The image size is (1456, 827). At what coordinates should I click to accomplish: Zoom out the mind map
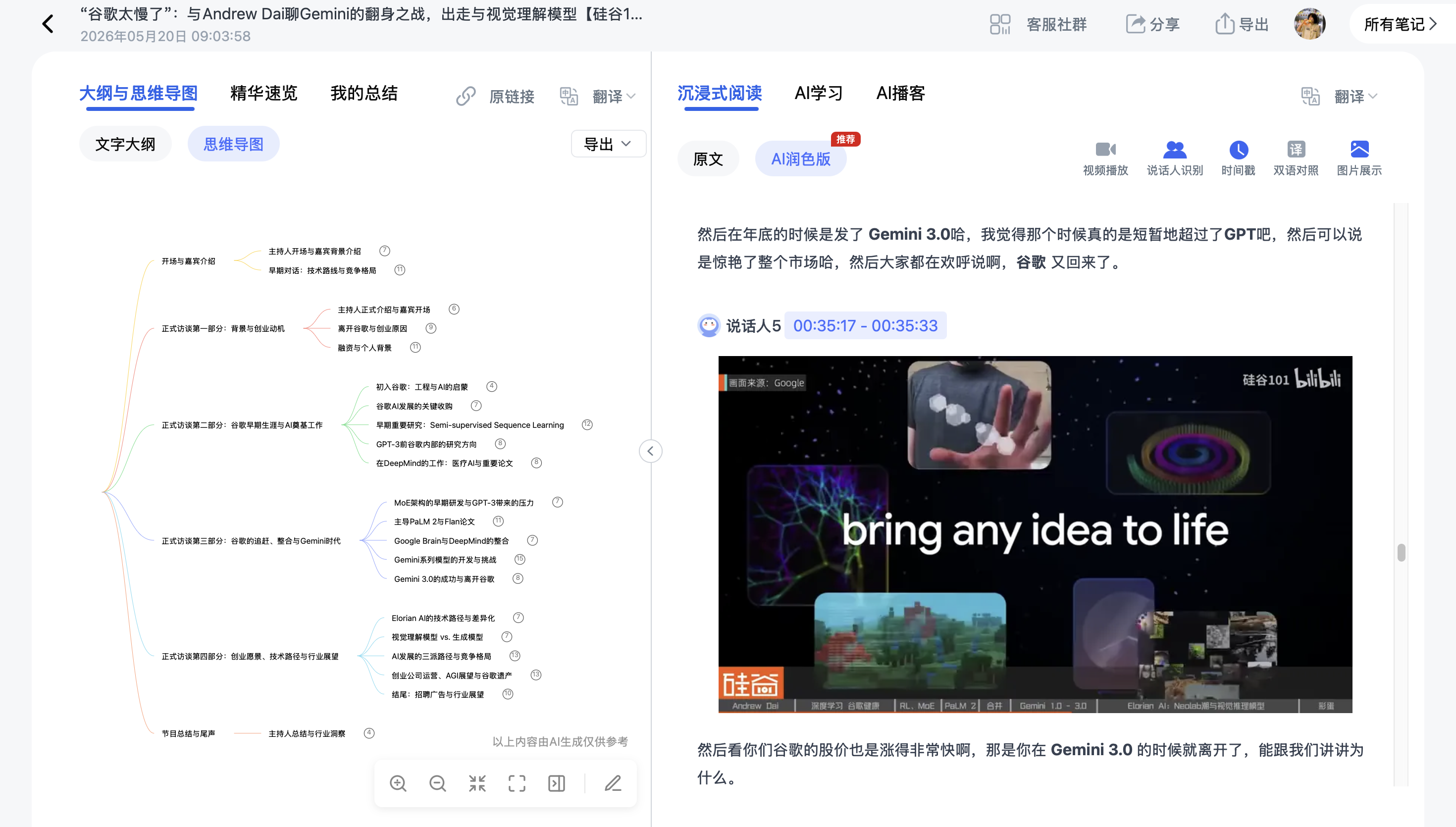click(437, 783)
